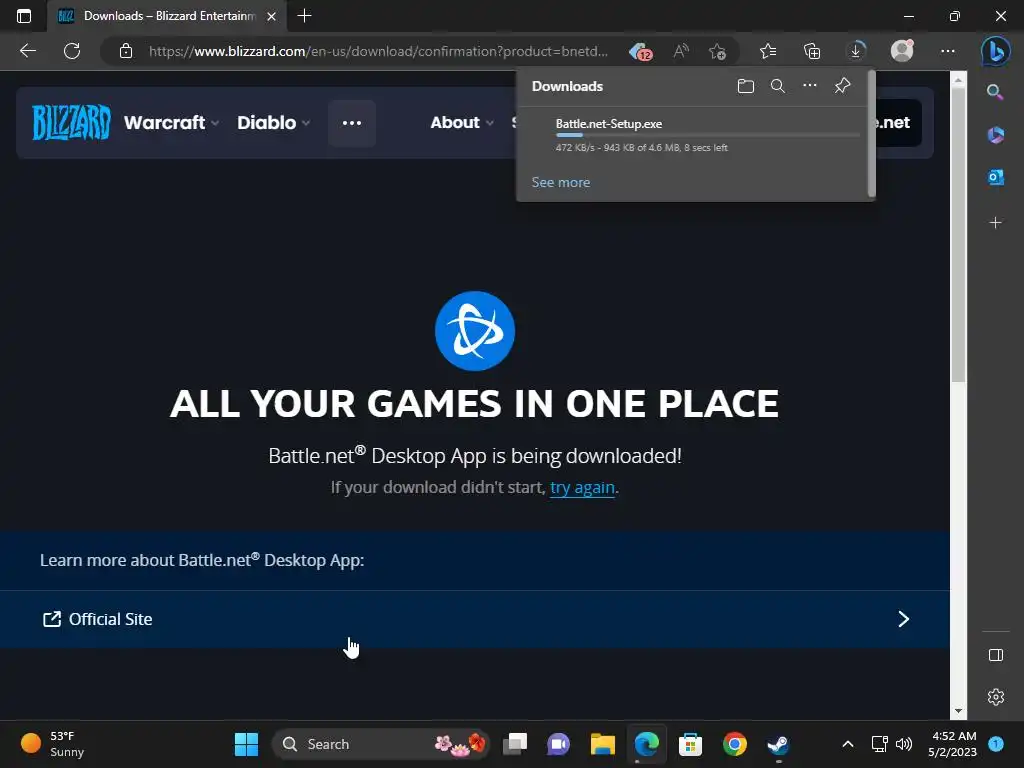Open Google Chrome from taskbar
The image size is (1024, 768).
point(734,744)
